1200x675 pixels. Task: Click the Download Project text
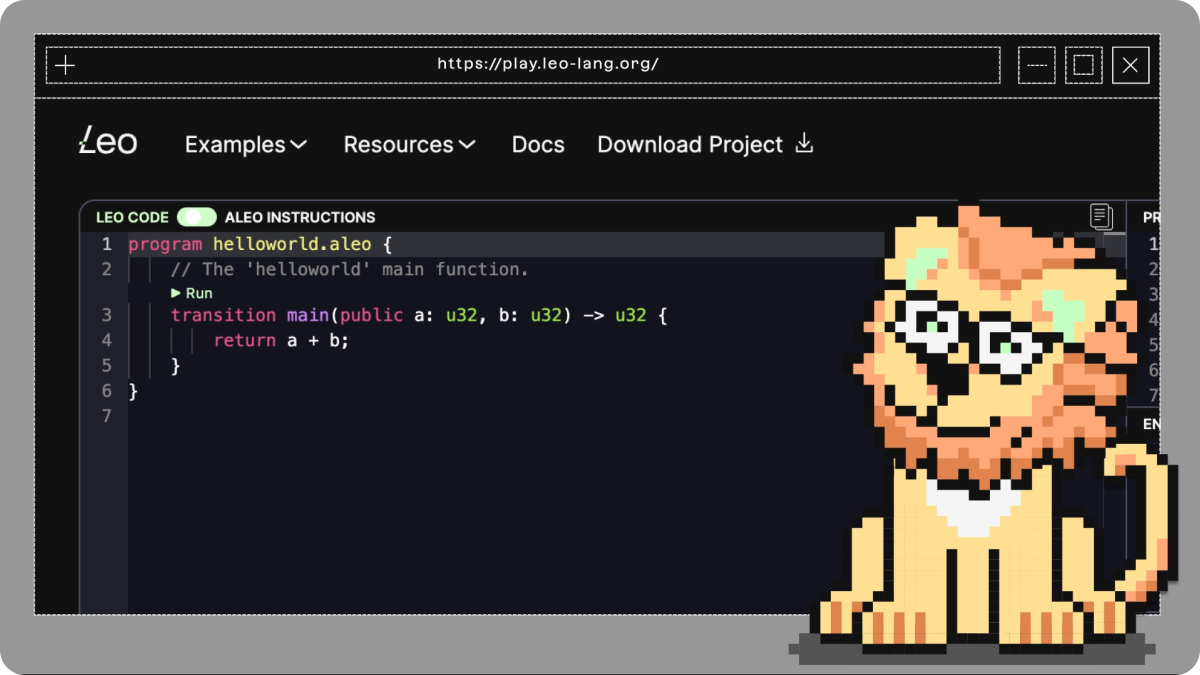pos(690,145)
